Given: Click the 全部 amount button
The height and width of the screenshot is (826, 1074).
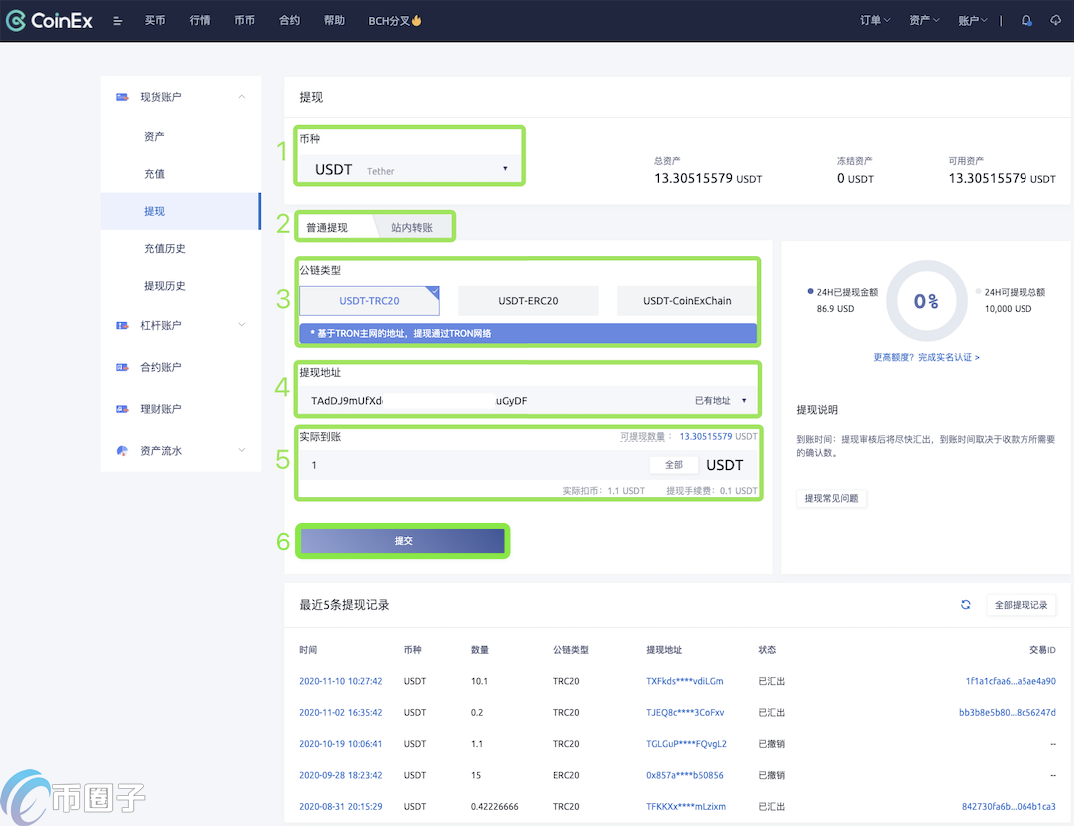Looking at the screenshot, I should coord(674,465).
